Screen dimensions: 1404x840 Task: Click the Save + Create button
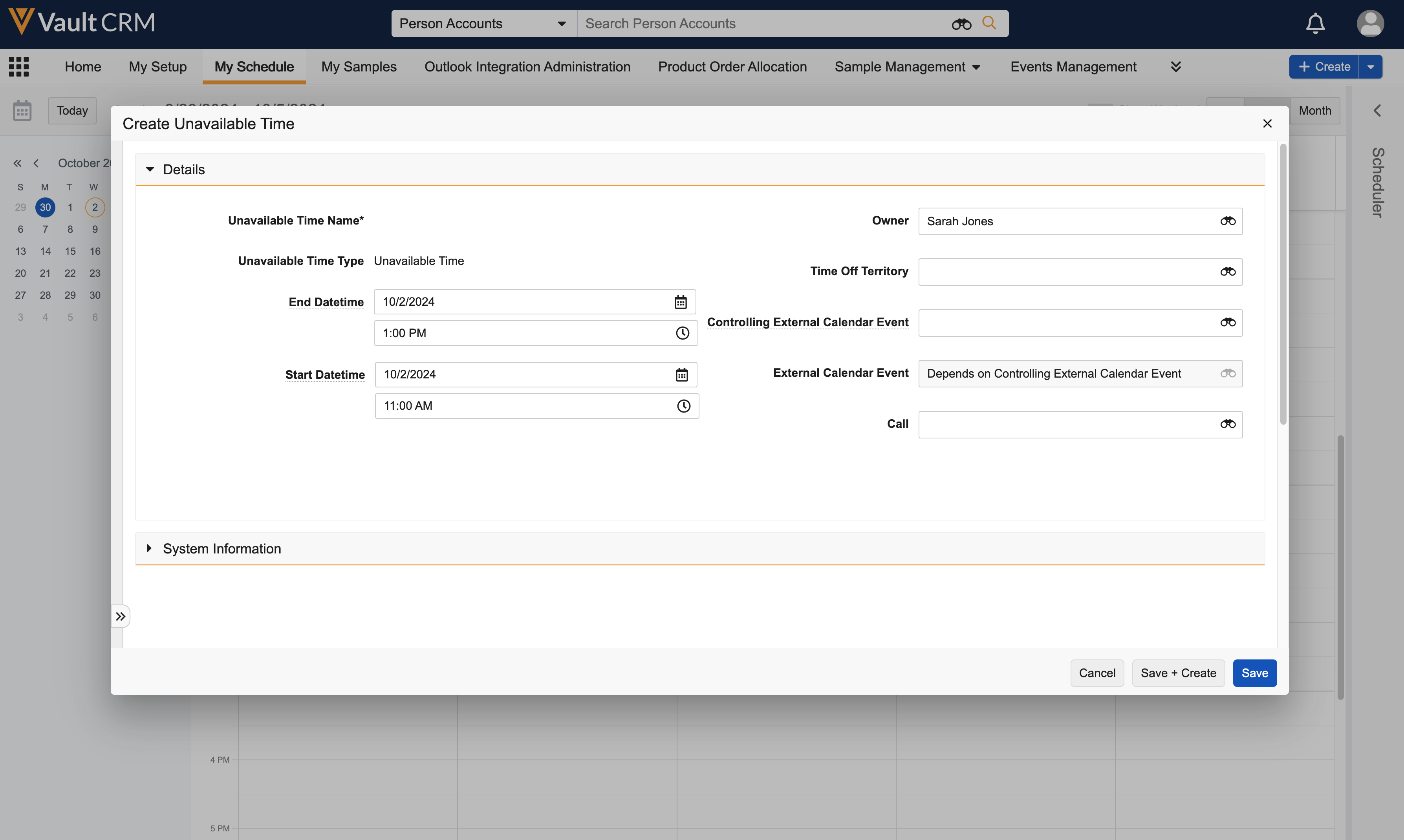point(1178,673)
